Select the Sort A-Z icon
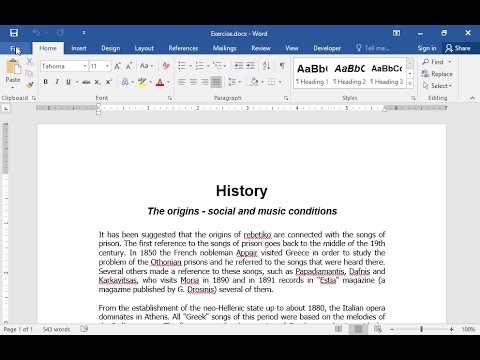Screen dimensions: 480x360 coord(266,66)
